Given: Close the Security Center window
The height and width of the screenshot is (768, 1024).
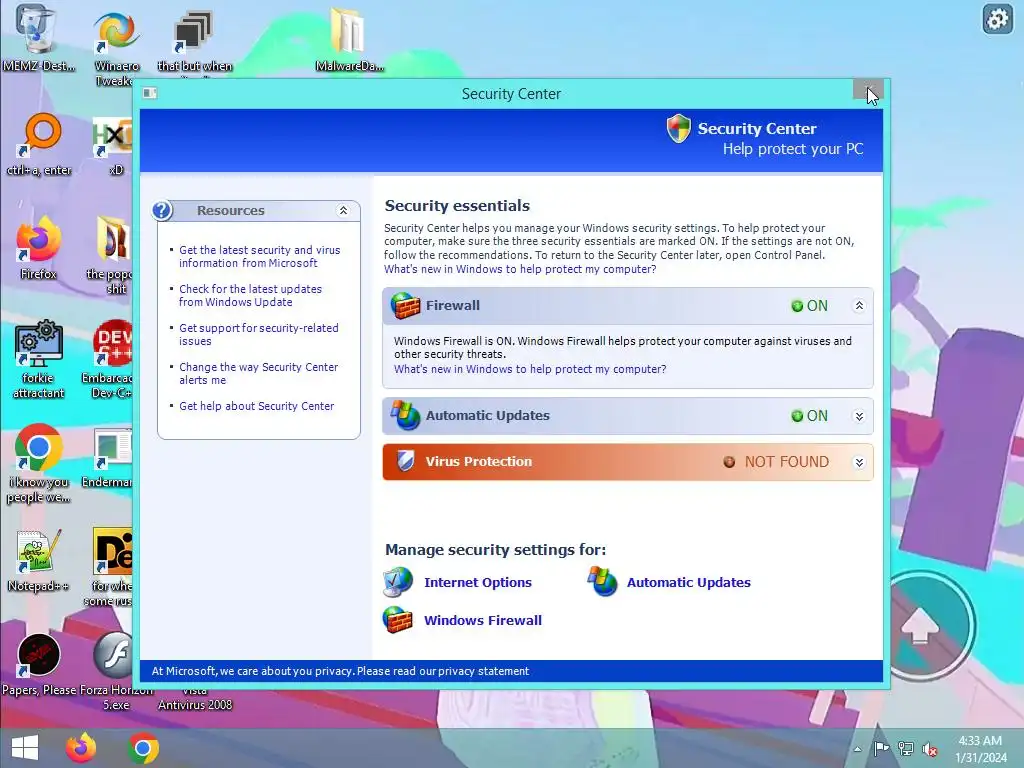Looking at the screenshot, I should pos(868,89).
